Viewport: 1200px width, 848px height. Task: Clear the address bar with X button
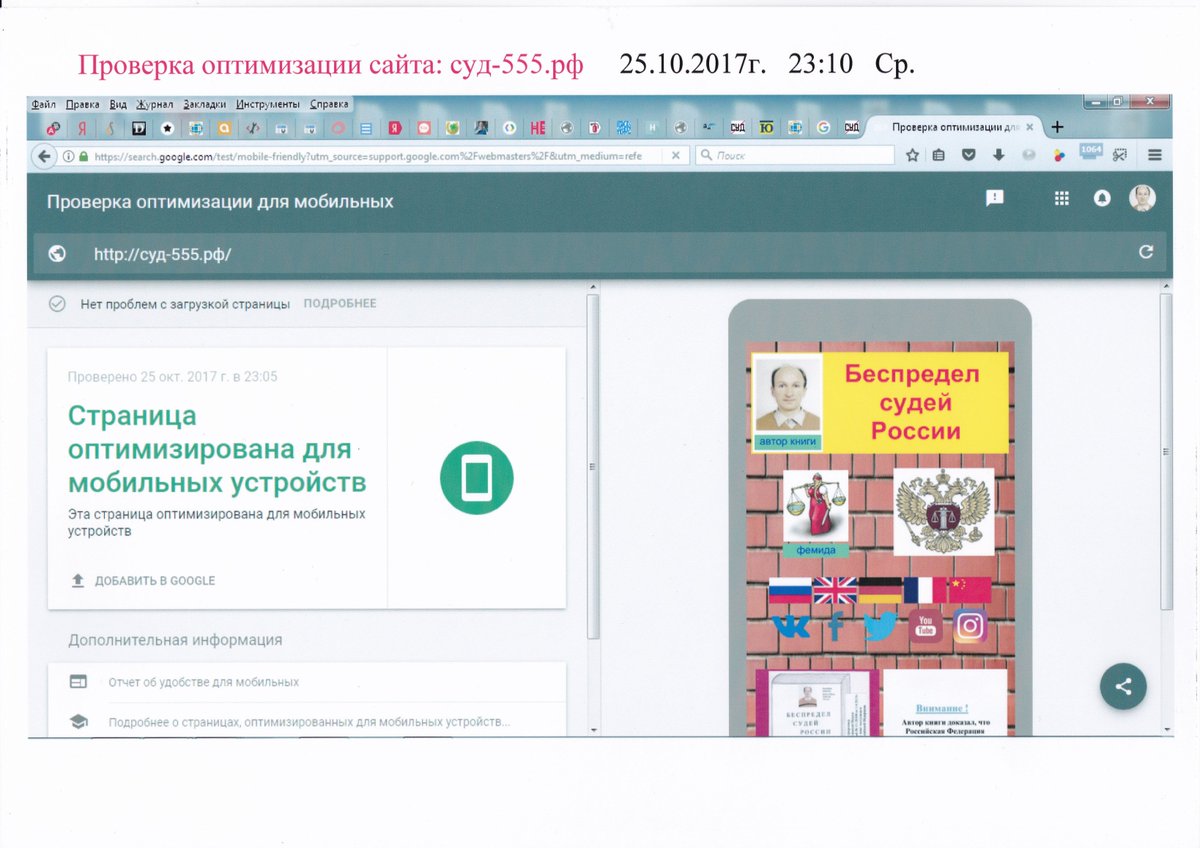tap(676, 155)
